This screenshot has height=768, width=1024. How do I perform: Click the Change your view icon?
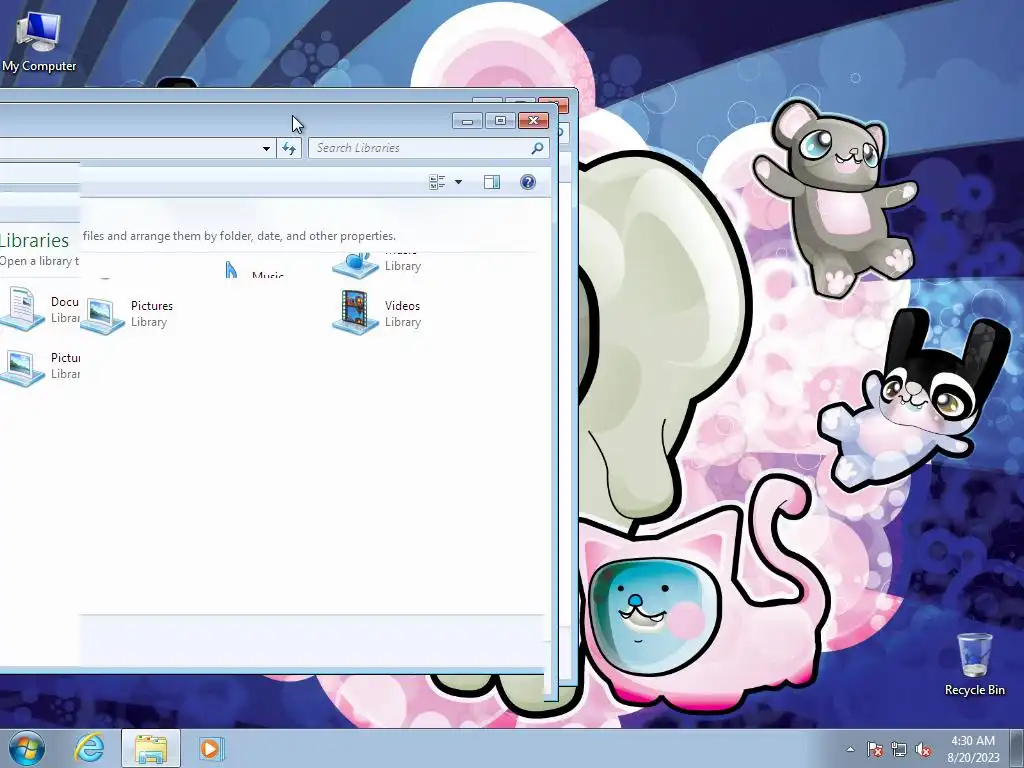[437, 182]
